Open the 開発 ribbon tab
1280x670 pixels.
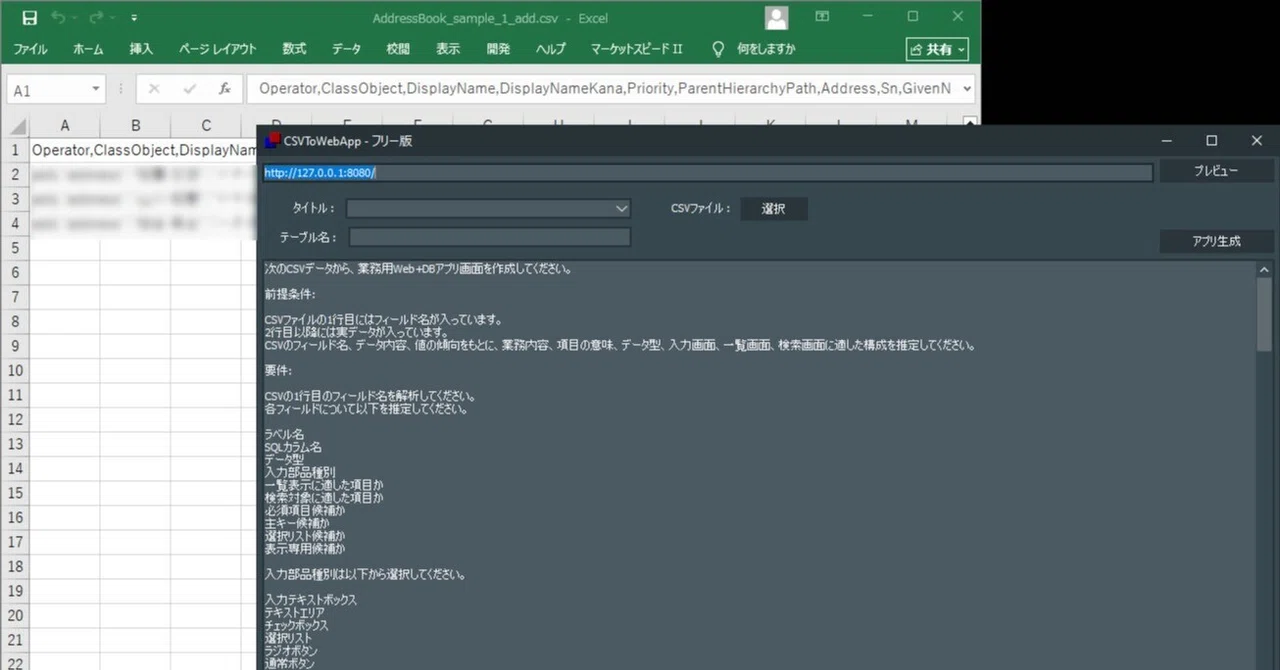(498, 49)
